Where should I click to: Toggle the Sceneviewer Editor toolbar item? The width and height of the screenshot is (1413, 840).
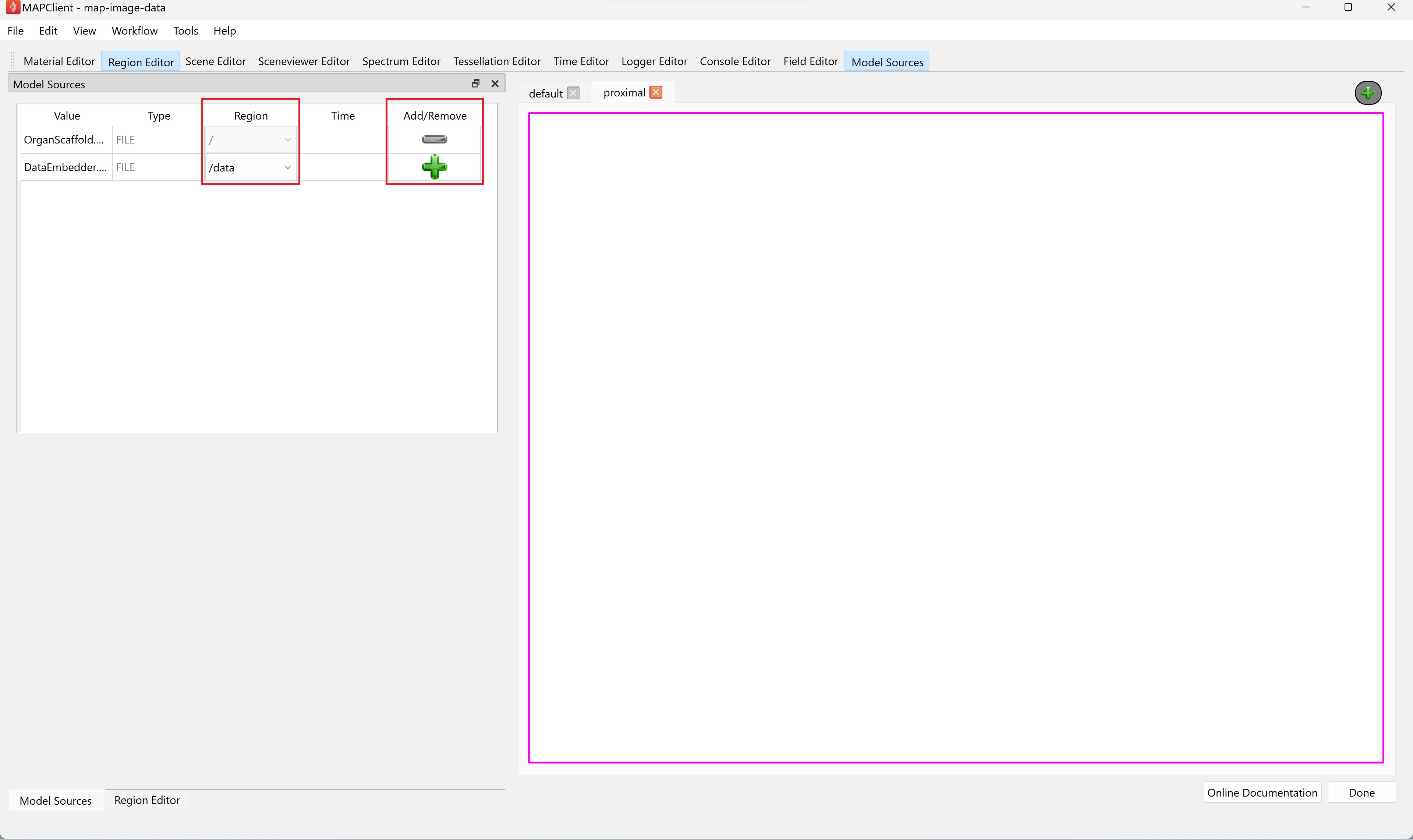pyautogui.click(x=304, y=61)
